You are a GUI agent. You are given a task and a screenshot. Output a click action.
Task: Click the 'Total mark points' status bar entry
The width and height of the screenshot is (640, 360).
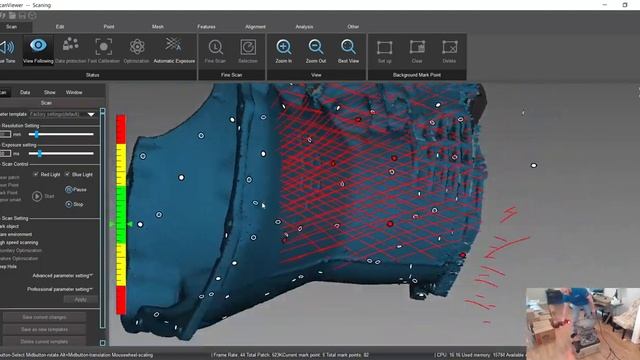click(347, 355)
